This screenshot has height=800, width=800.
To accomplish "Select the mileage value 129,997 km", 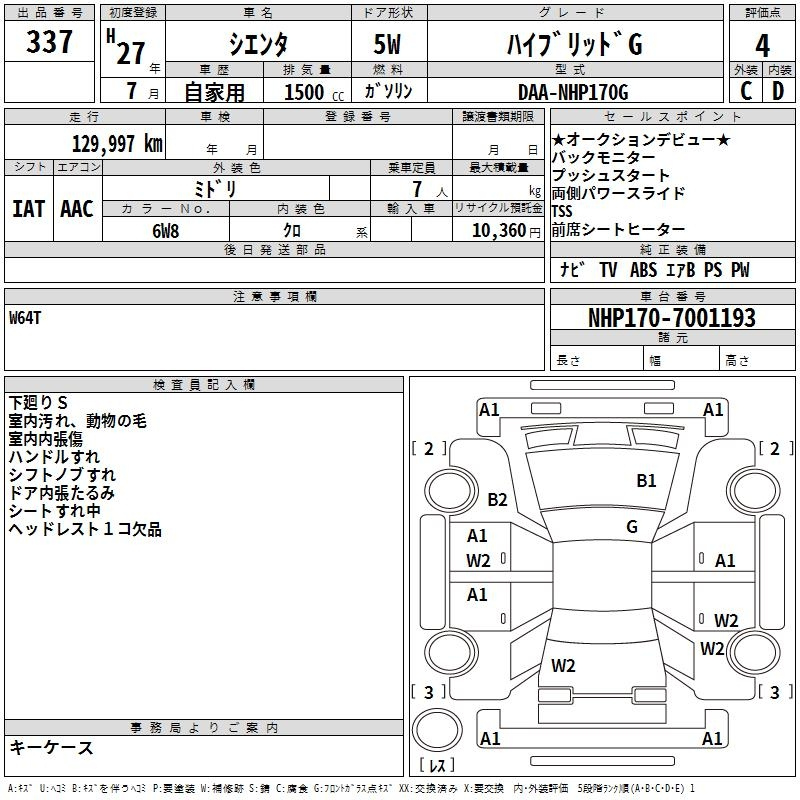I will 117,144.
